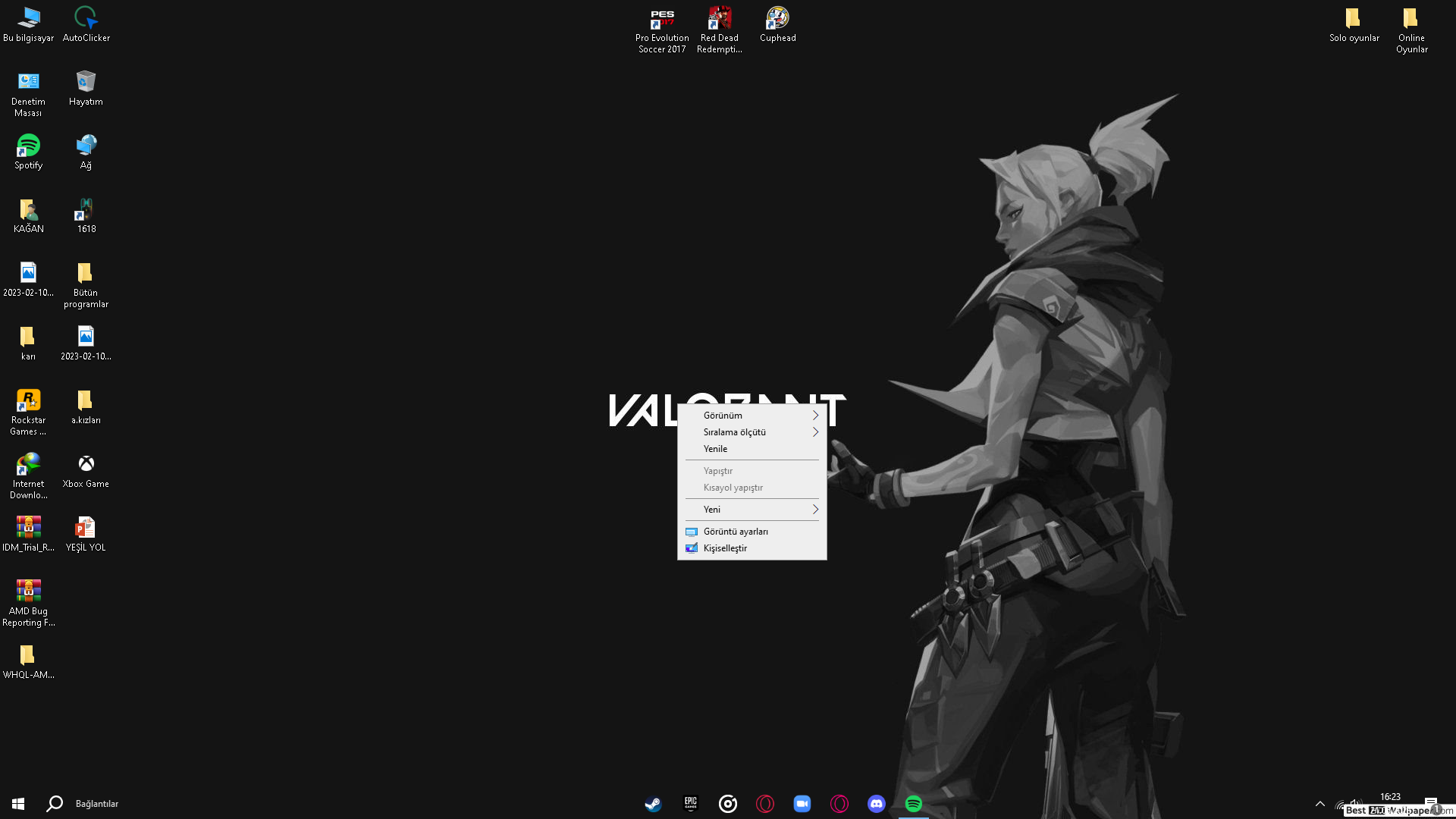The height and width of the screenshot is (819, 1456).
Task: Select Red Dead Redemption shortcut
Action: (719, 29)
